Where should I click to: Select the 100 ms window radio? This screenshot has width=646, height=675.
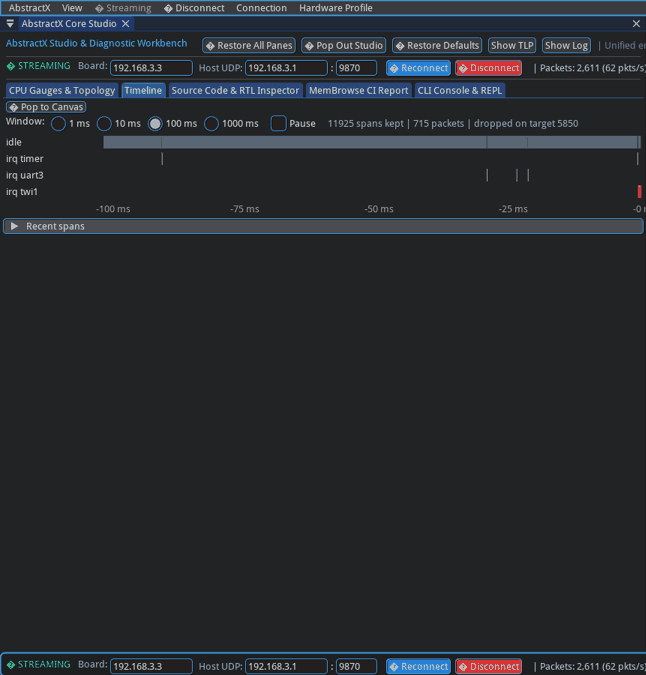pyautogui.click(x=155, y=124)
